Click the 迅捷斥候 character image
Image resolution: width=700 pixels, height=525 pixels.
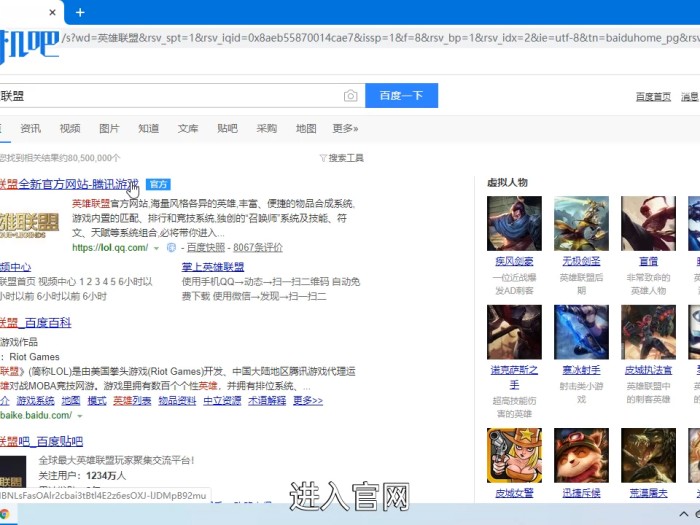coord(581,455)
